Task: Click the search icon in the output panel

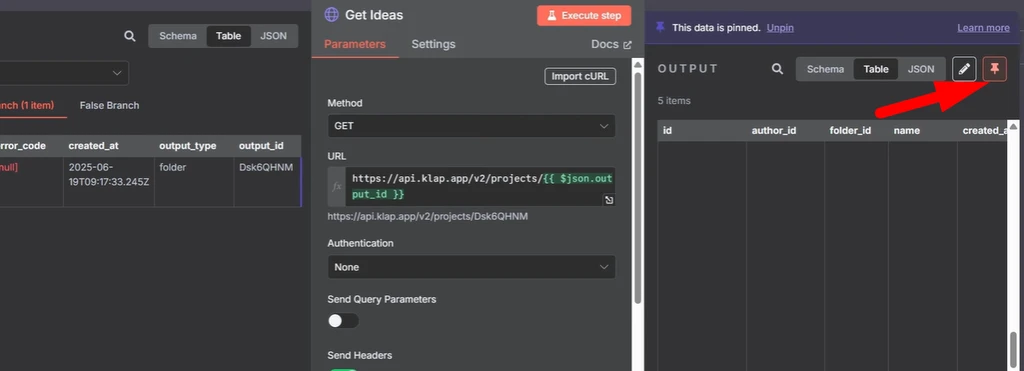Action: (x=777, y=69)
